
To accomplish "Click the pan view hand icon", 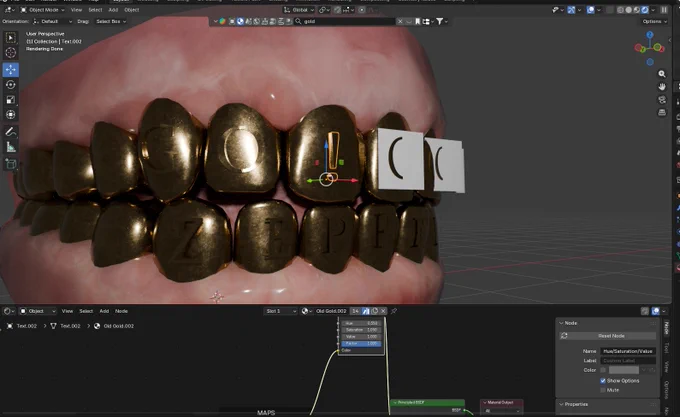I will 662,87.
